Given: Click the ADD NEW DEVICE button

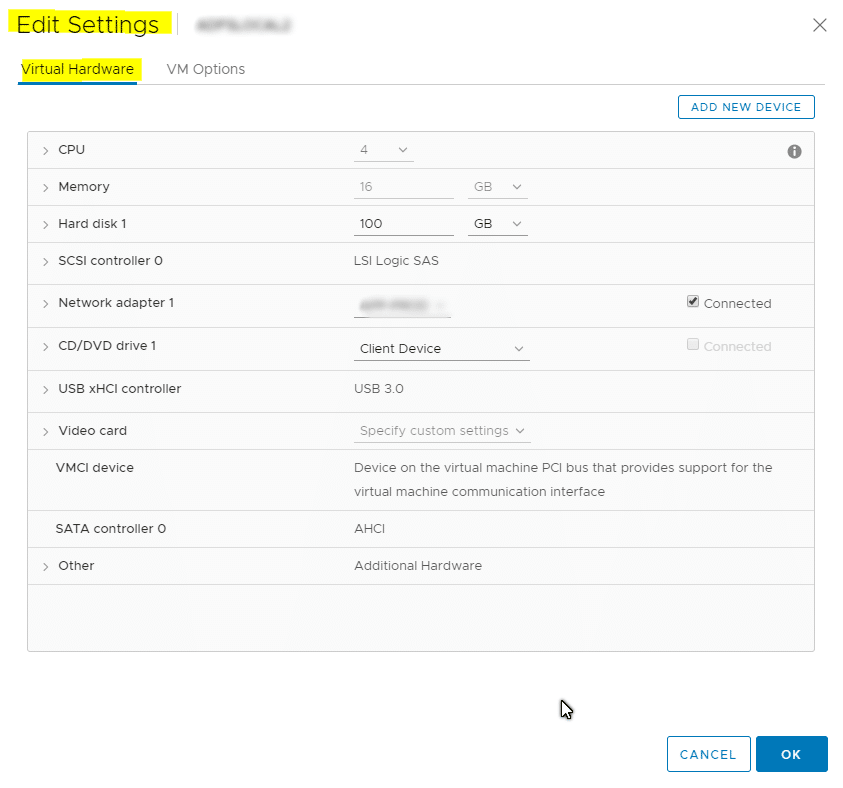Looking at the screenshot, I should tap(746, 107).
